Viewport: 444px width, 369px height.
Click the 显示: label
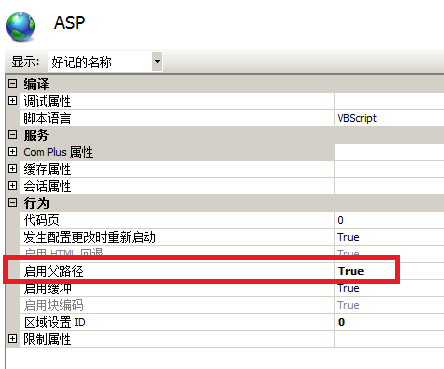25,62
